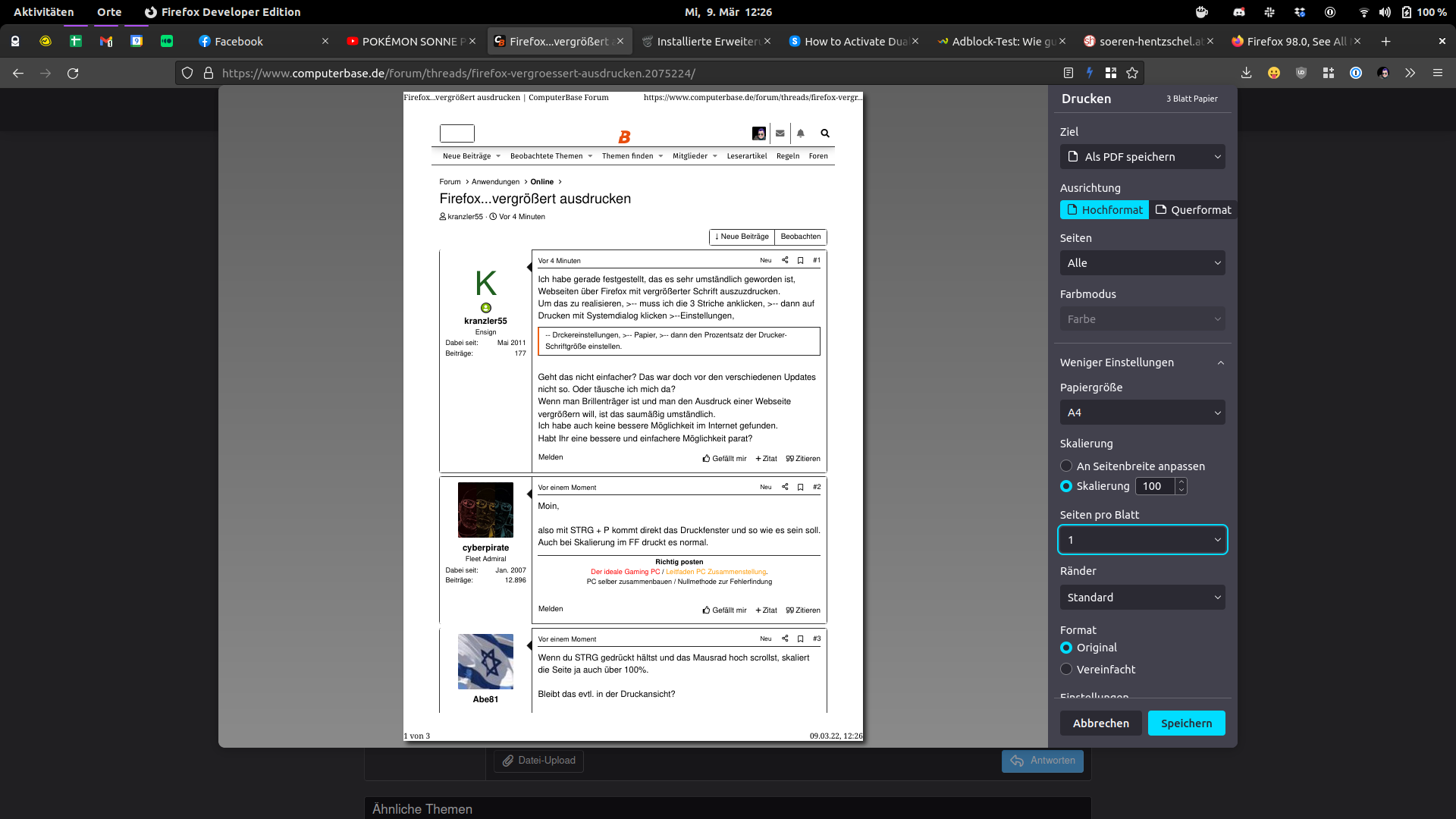Open the Firefox hamburger menu
The height and width of the screenshot is (819, 1456).
coord(1437,73)
